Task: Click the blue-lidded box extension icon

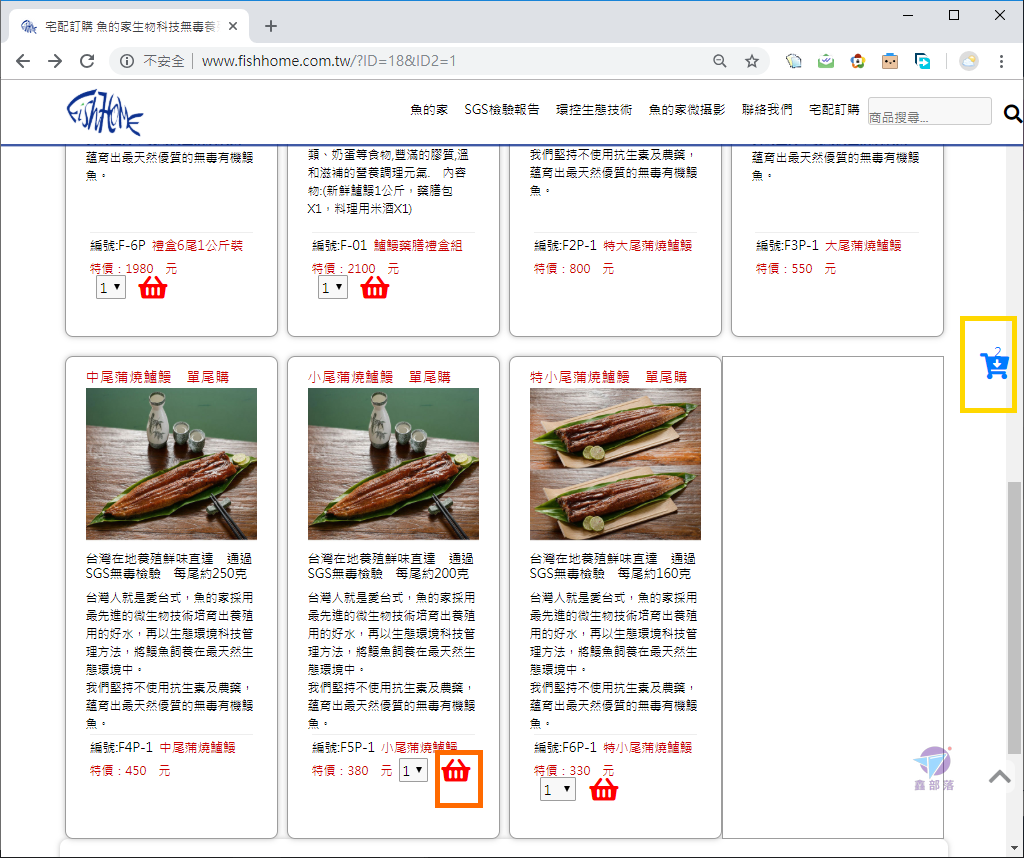Action: pyautogui.click(x=889, y=61)
